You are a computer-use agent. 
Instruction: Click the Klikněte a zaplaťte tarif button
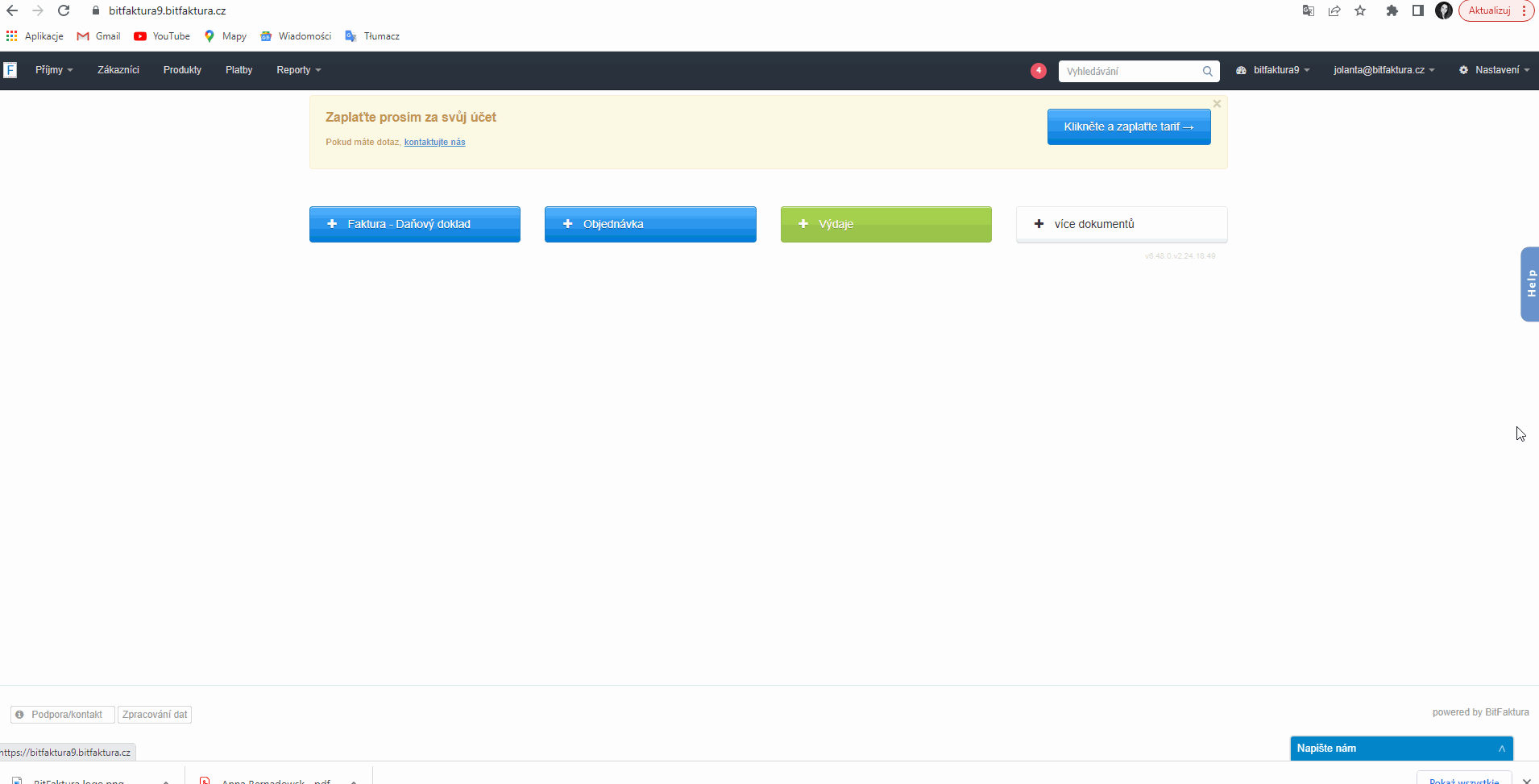coord(1129,127)
